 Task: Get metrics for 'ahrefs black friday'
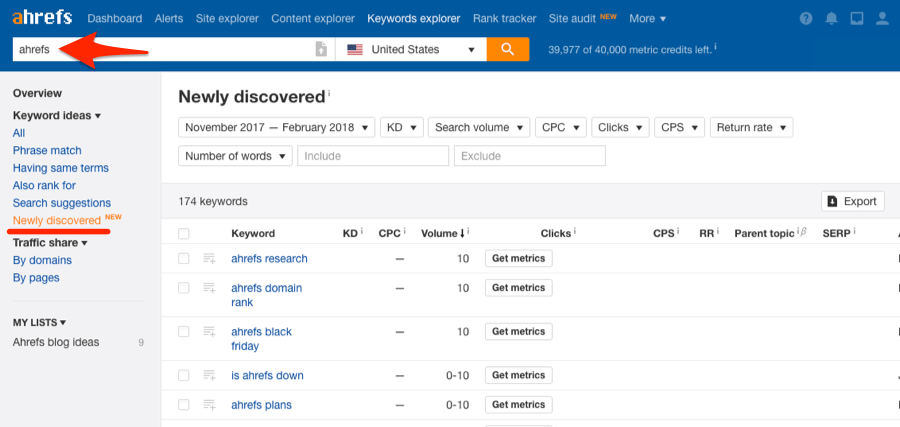point(519,332)
